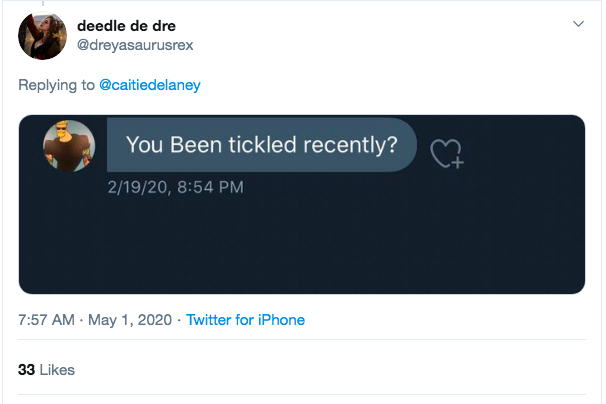Image resolution: width=606 pixels, height=404 pixels.
Task: Open the @dreyasaurusrex handle
Action: (135, 45)
